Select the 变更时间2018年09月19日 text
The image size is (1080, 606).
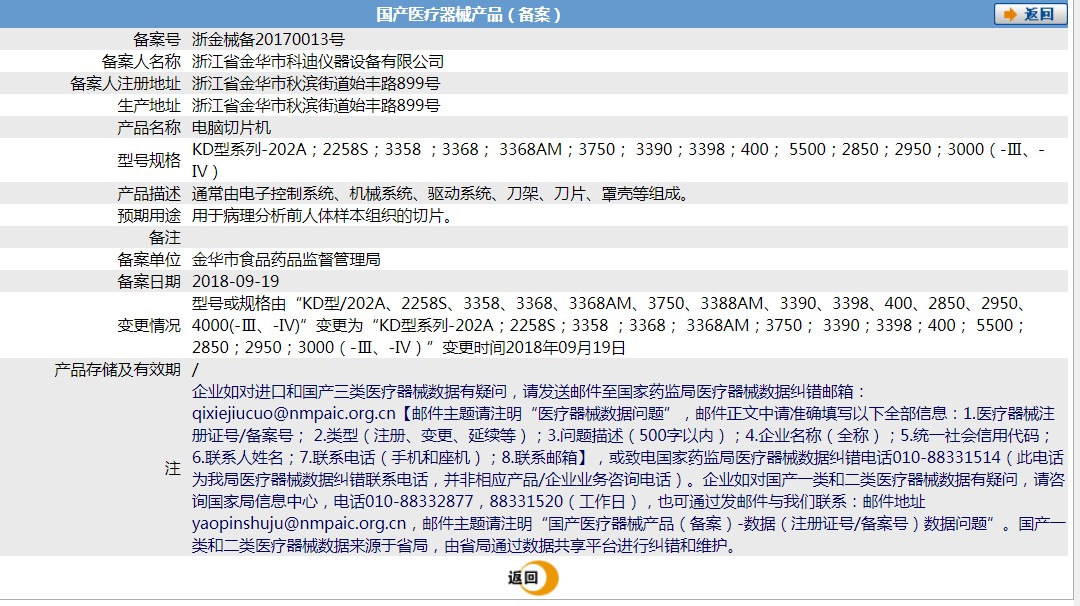(534, 348)
